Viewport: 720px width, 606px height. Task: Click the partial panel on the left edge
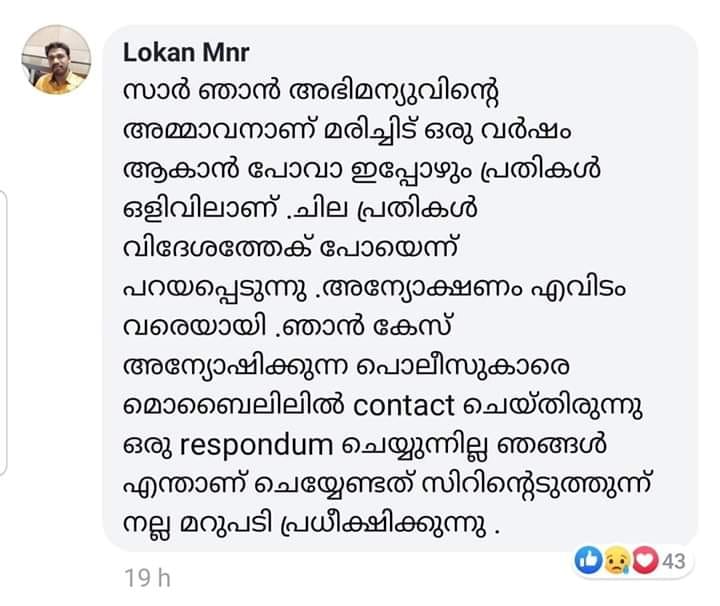3,334
